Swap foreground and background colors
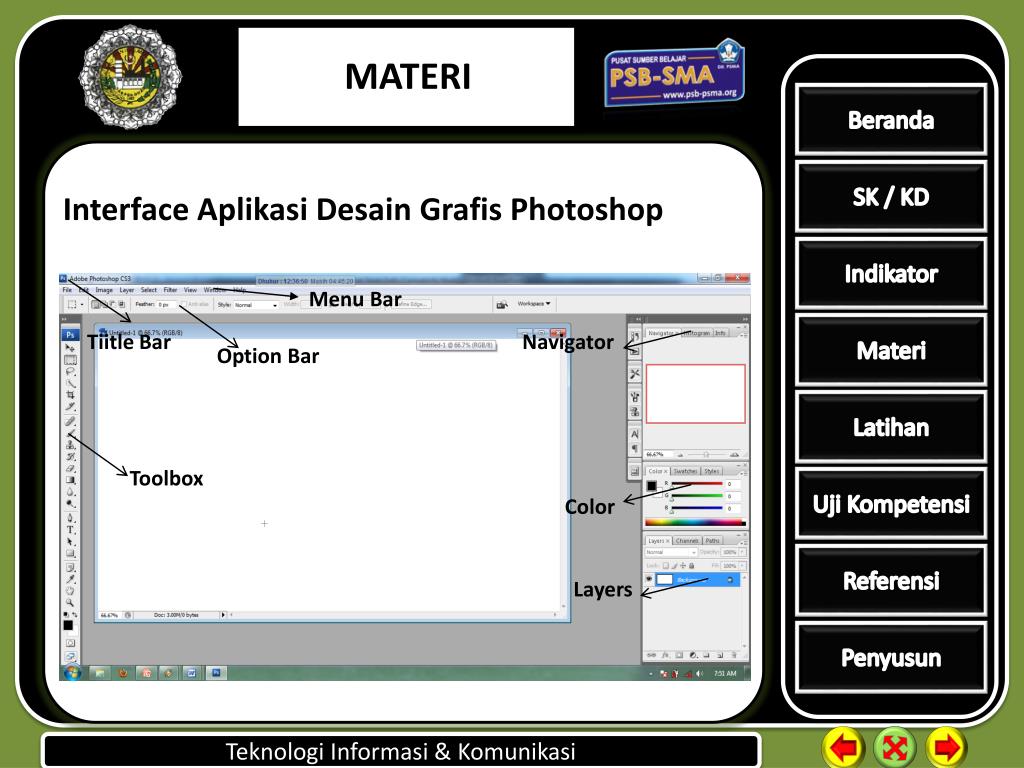 coord(74,615)
